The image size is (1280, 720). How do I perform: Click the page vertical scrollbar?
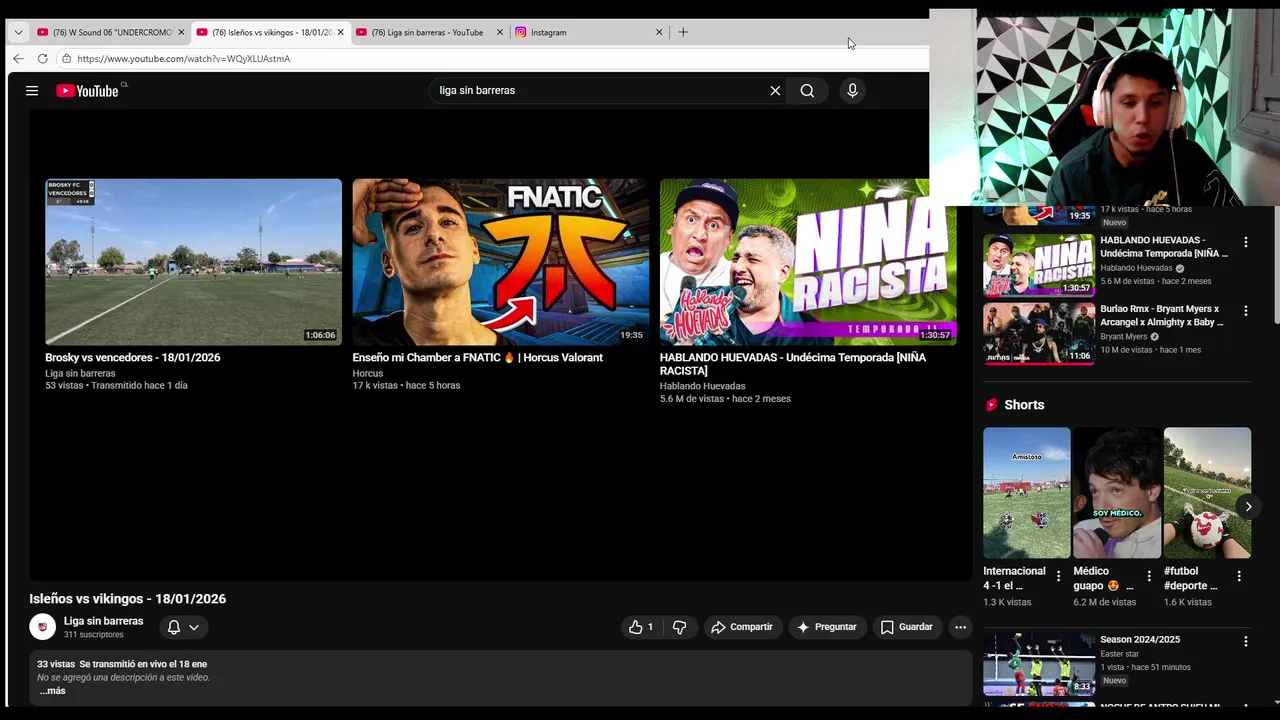[1275, 266]
